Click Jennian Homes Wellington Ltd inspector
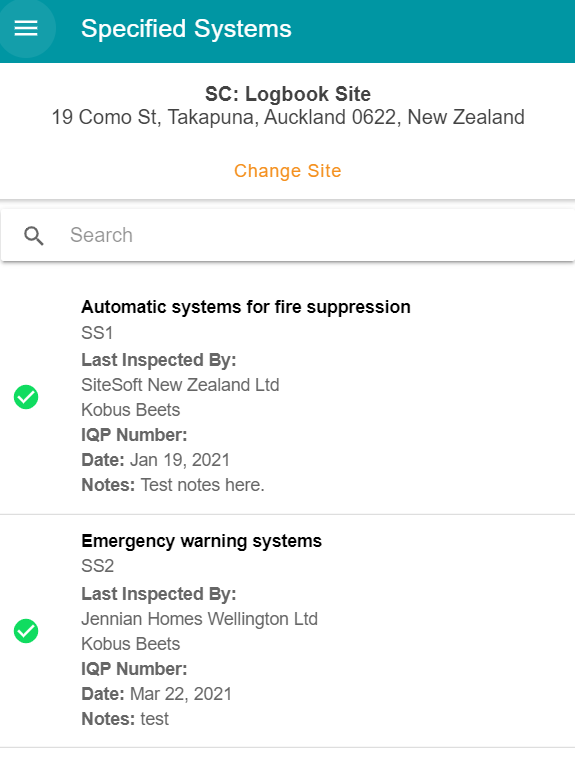The image size is (575, 762). tap(199, 619)
